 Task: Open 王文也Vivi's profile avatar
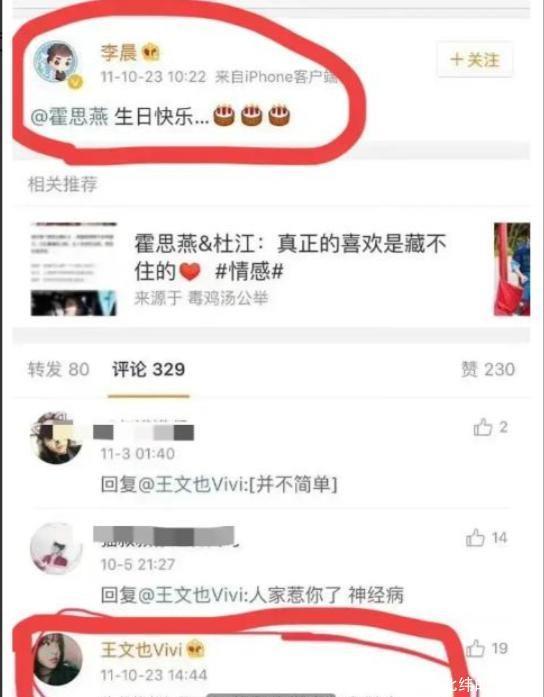pos(56,659)
